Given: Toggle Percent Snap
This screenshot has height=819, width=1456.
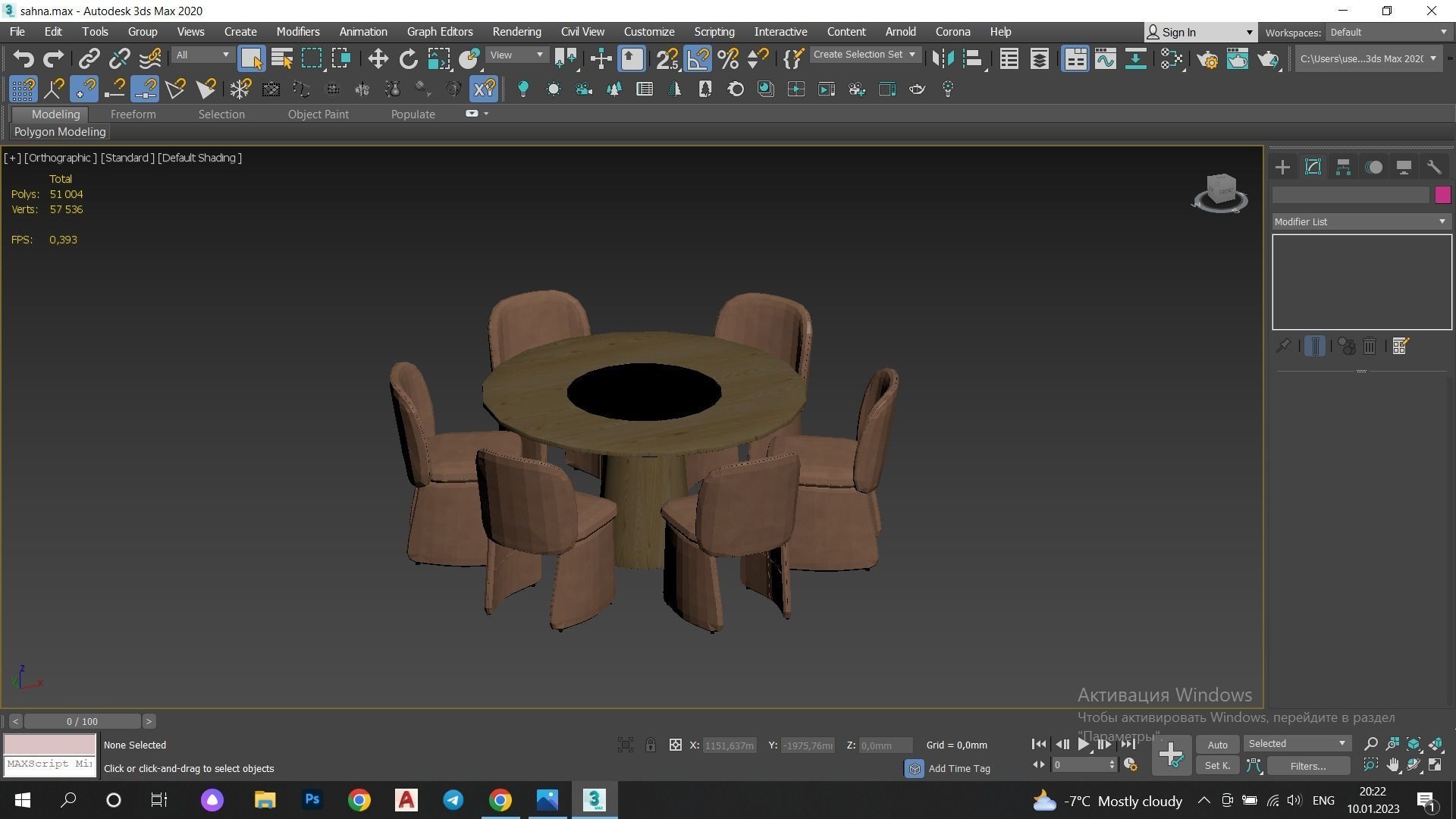Looking at the screenshot, I should click(728, 58).
